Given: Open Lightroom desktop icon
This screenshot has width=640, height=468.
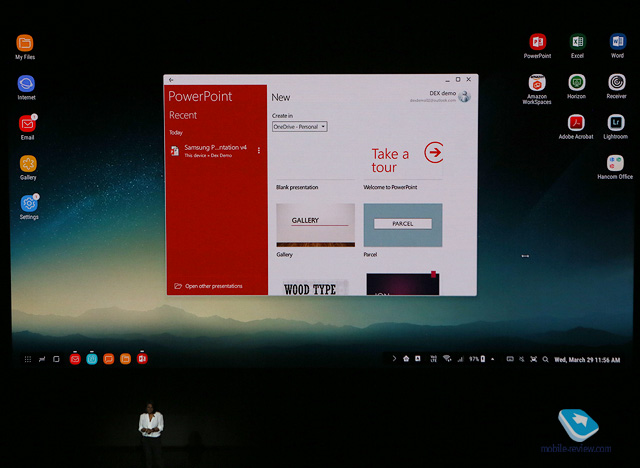Looking at the screenshot, I should point(616,122).
